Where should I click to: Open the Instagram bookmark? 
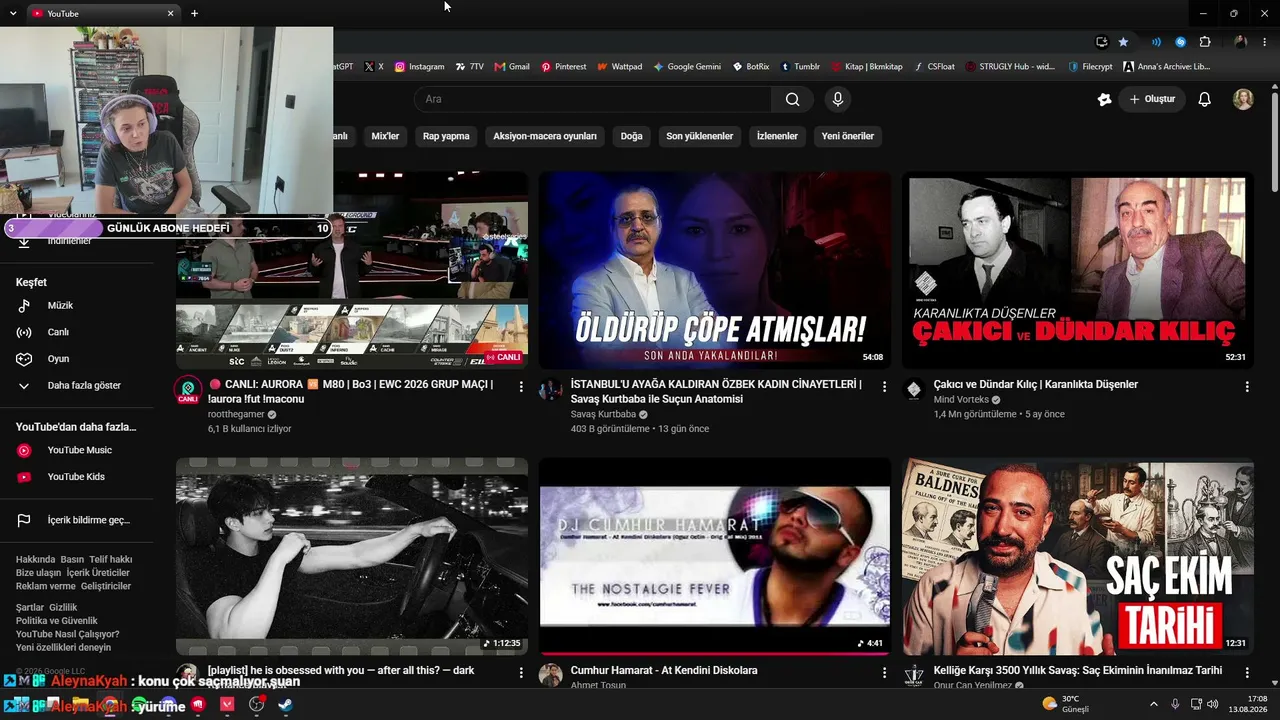point(419,67)
